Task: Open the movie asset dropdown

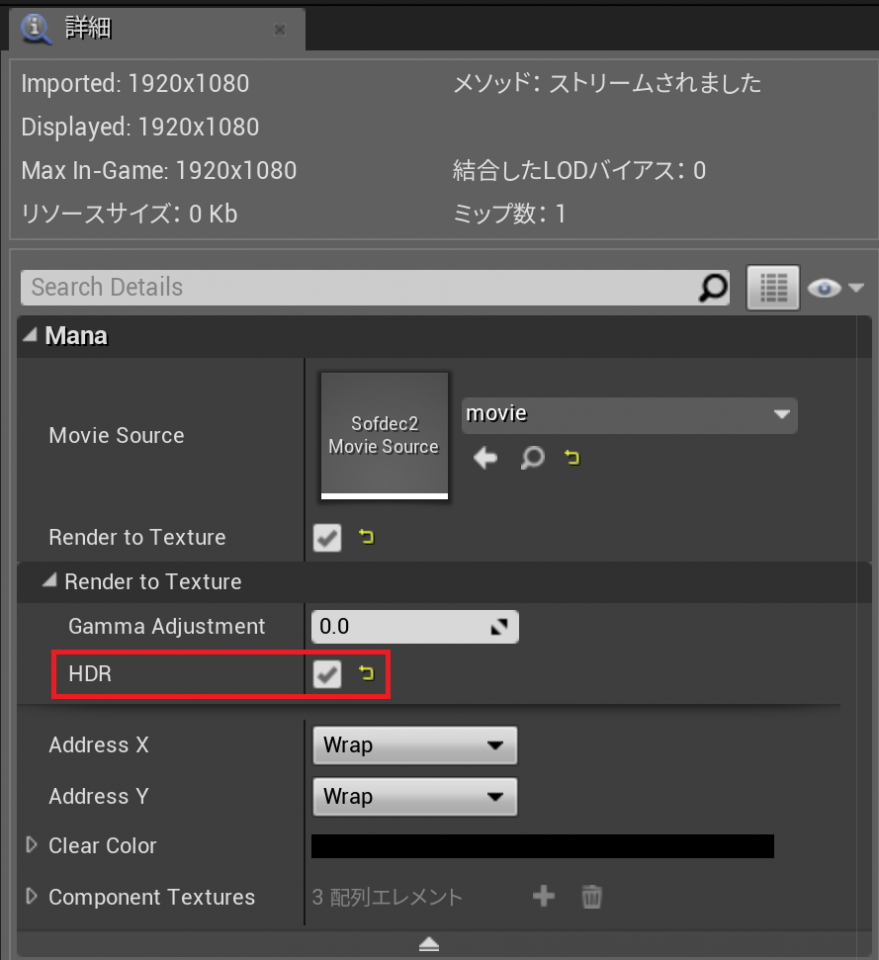Action: point(629,415)
